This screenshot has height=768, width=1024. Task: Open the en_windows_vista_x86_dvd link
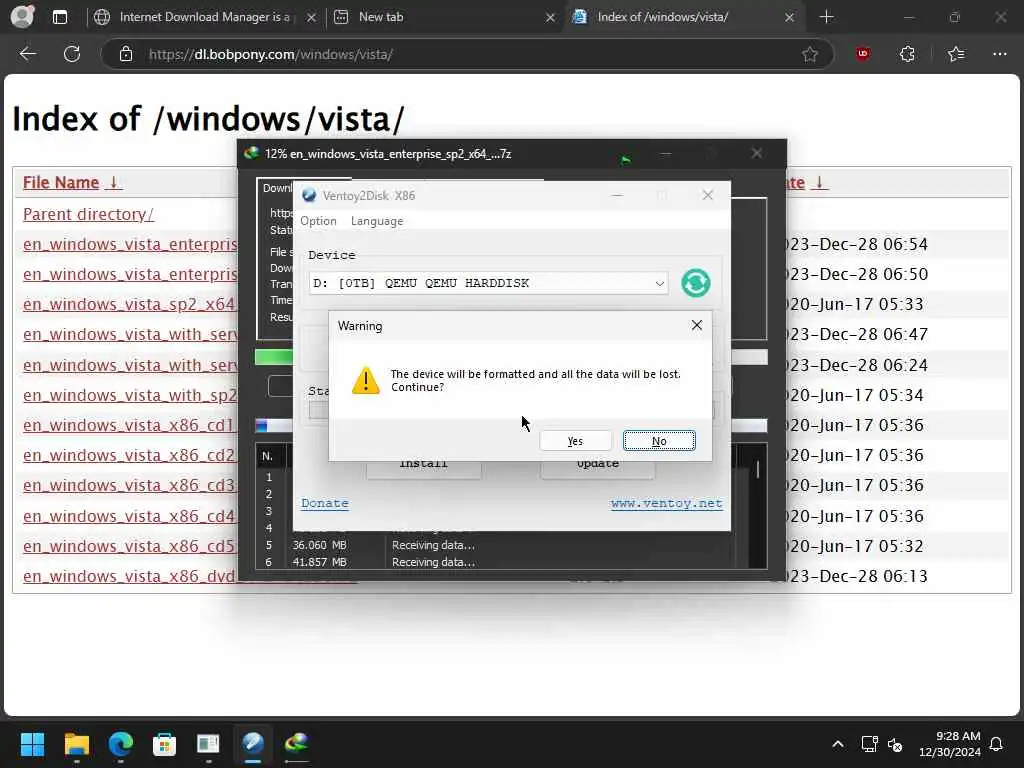point(129,576)
